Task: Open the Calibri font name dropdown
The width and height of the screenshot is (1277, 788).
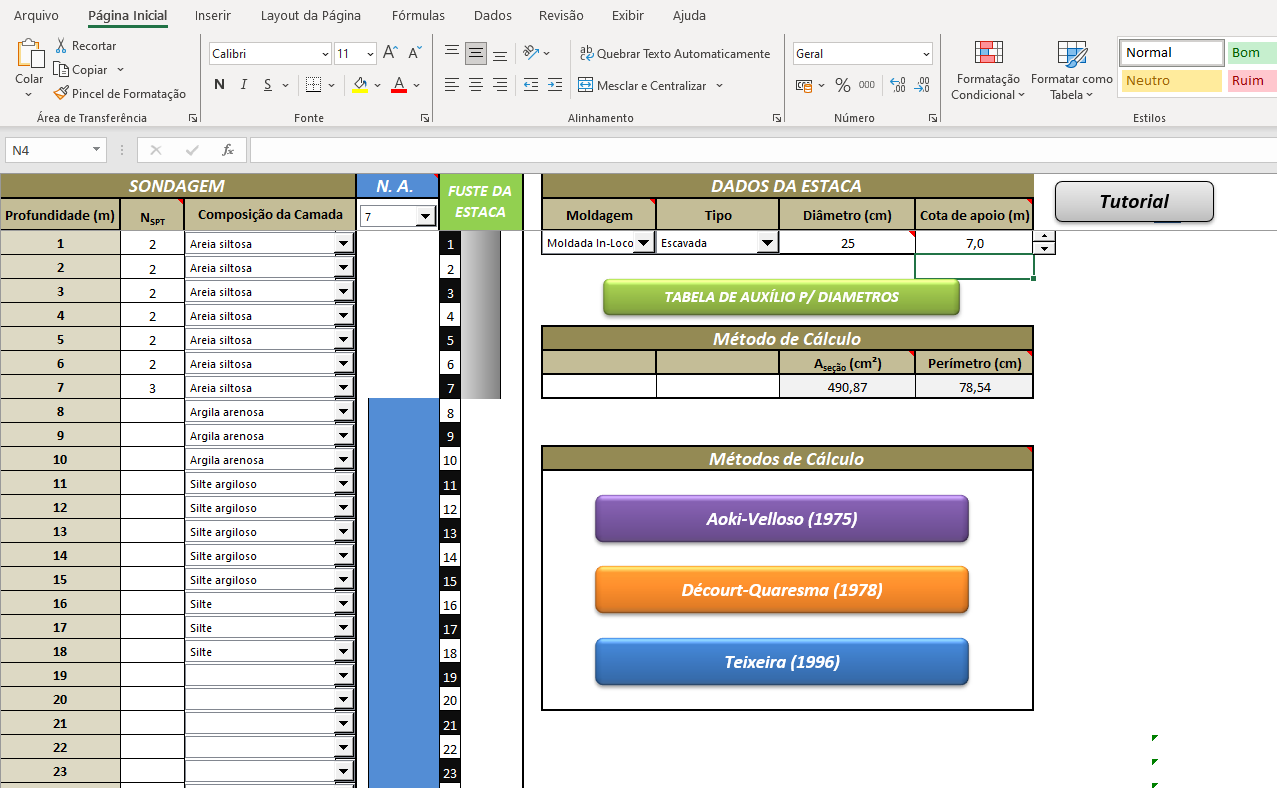Action: (x=325, y=54)
